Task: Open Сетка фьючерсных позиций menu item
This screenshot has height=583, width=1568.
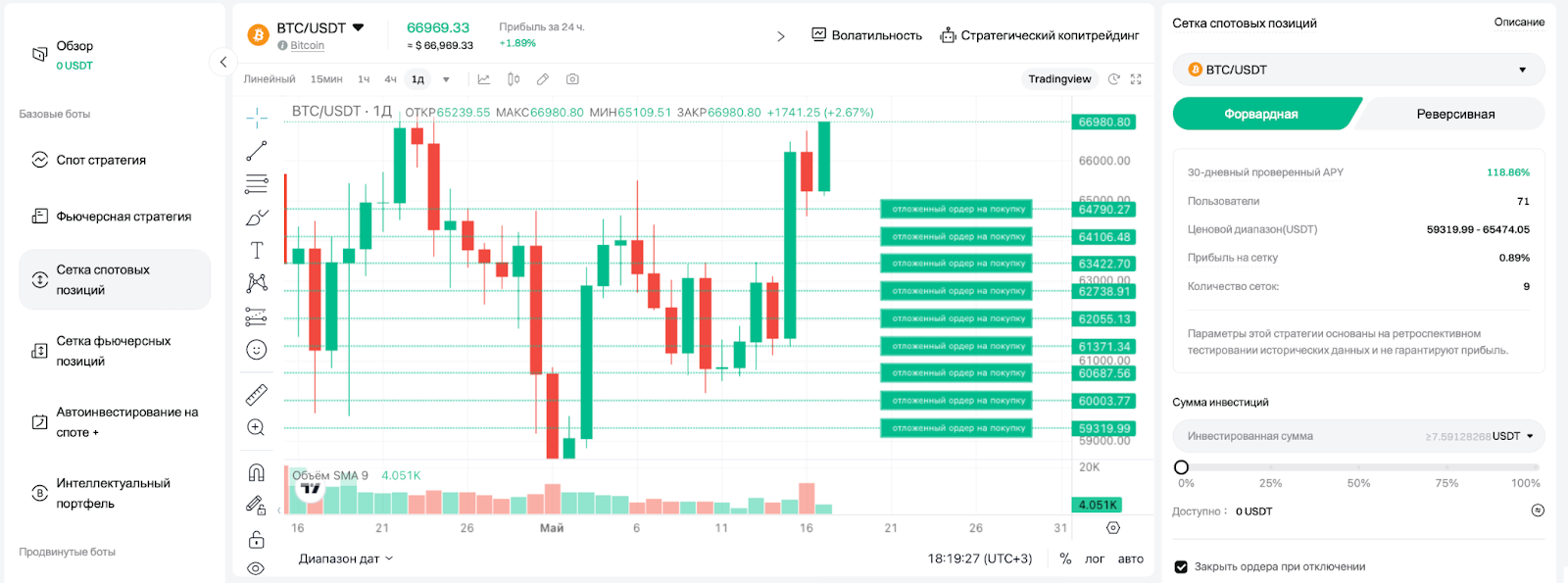Action: 115,351
